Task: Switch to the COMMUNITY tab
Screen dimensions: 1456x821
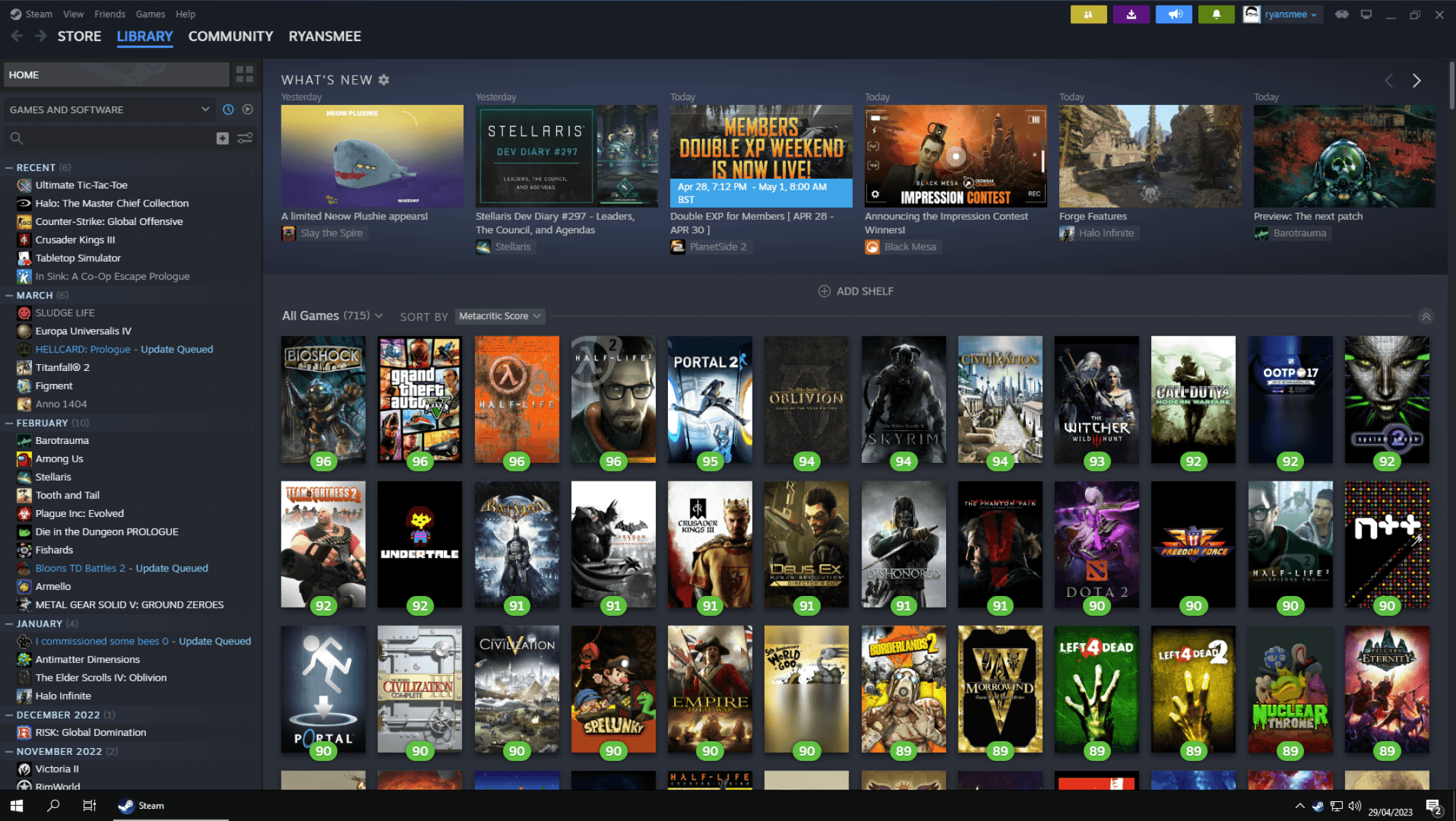Action: click(230, 36)
